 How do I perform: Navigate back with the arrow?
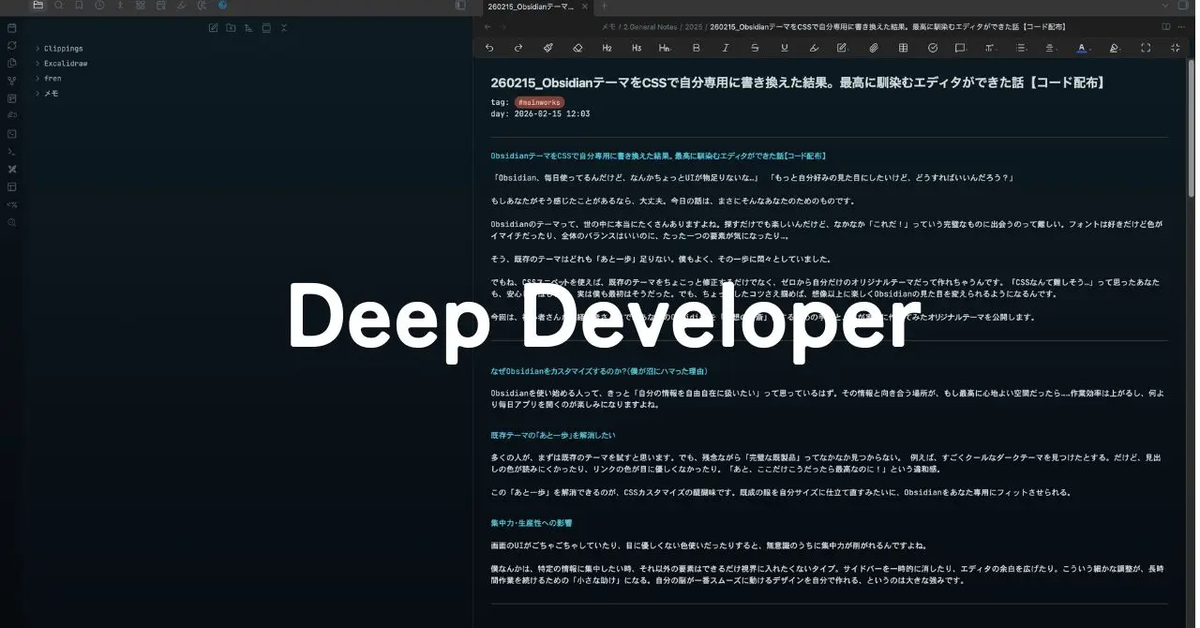coord(487,26)
